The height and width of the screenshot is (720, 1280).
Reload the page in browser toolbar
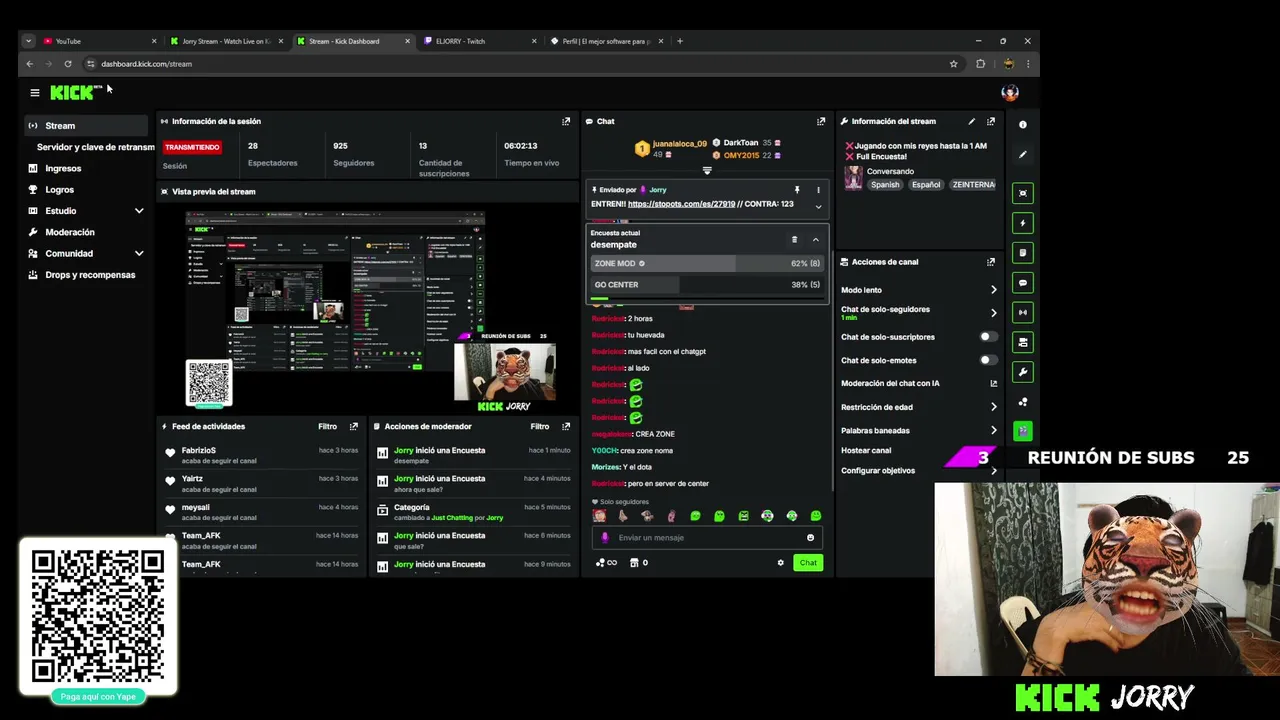point(68,64)
